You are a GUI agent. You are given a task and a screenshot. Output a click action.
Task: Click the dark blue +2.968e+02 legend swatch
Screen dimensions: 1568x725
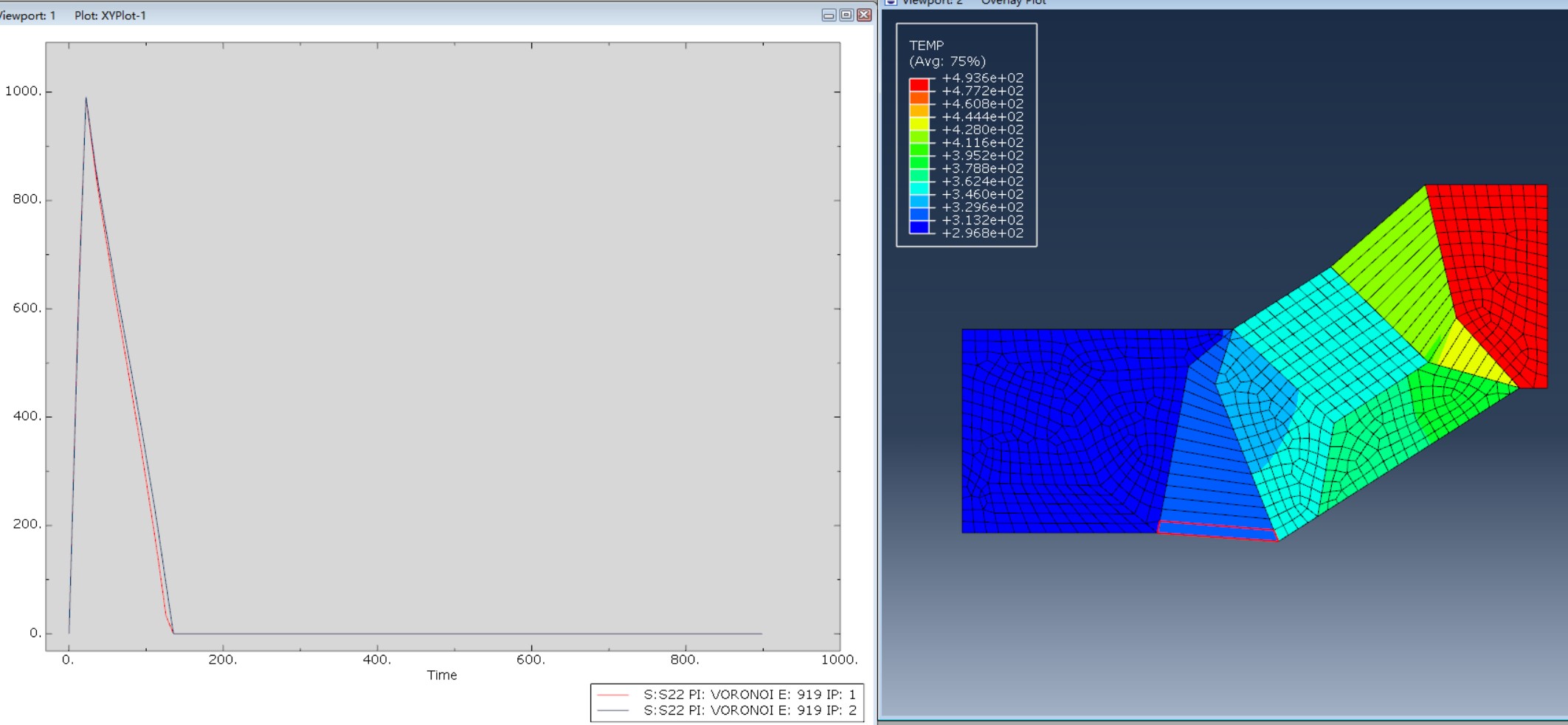pyautogui.click(x=919, y=227)
